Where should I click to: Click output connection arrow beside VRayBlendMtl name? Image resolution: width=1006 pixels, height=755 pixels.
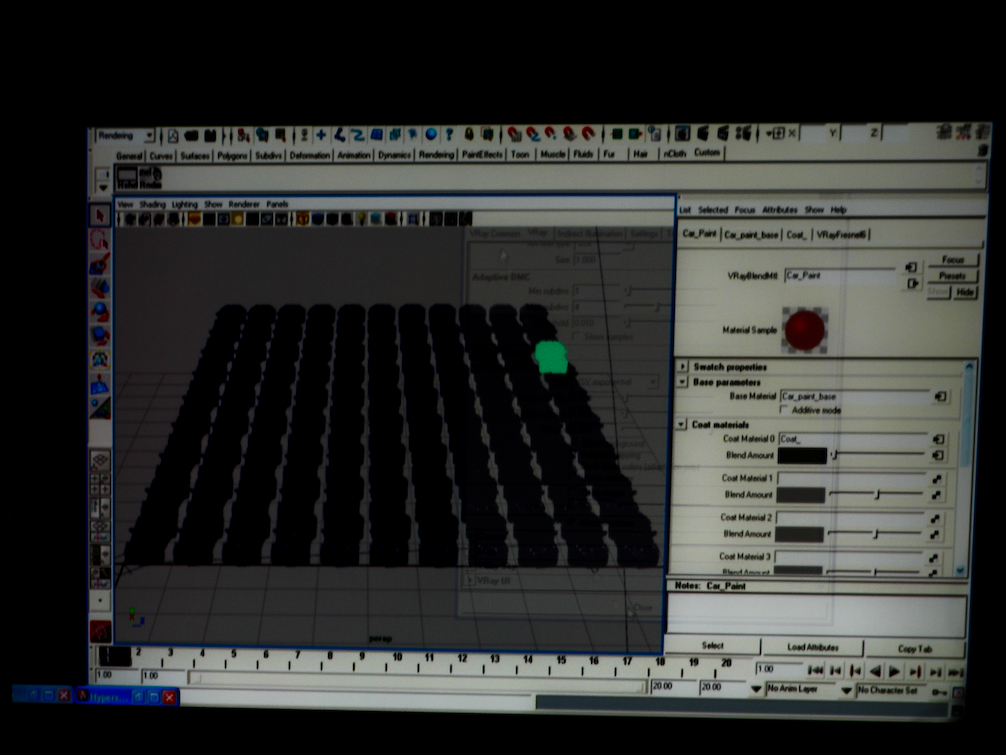pyautogui.click(x=912, y=284)
